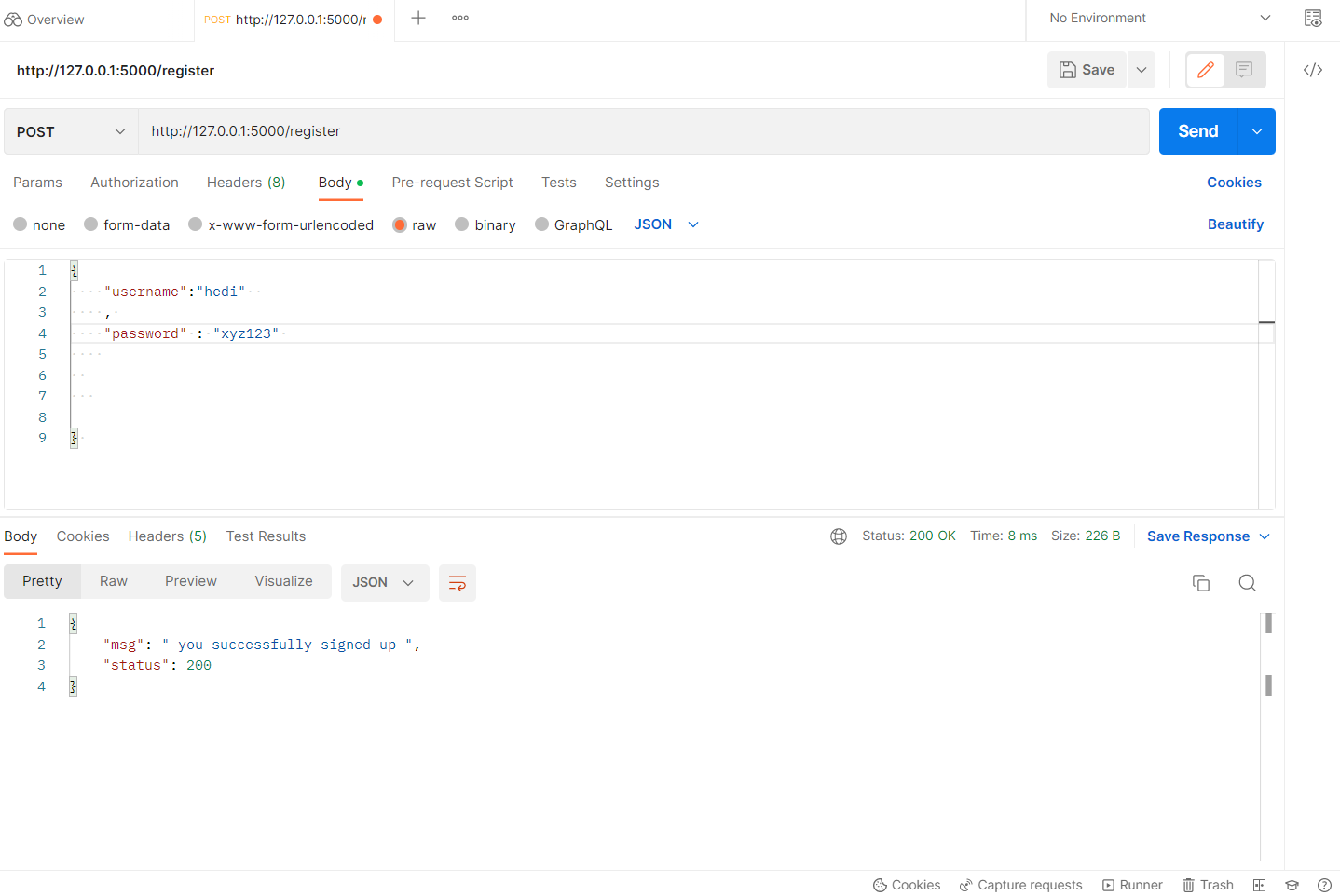
Task: Open the Runner from the status bar
Action: coord(1131,885)
